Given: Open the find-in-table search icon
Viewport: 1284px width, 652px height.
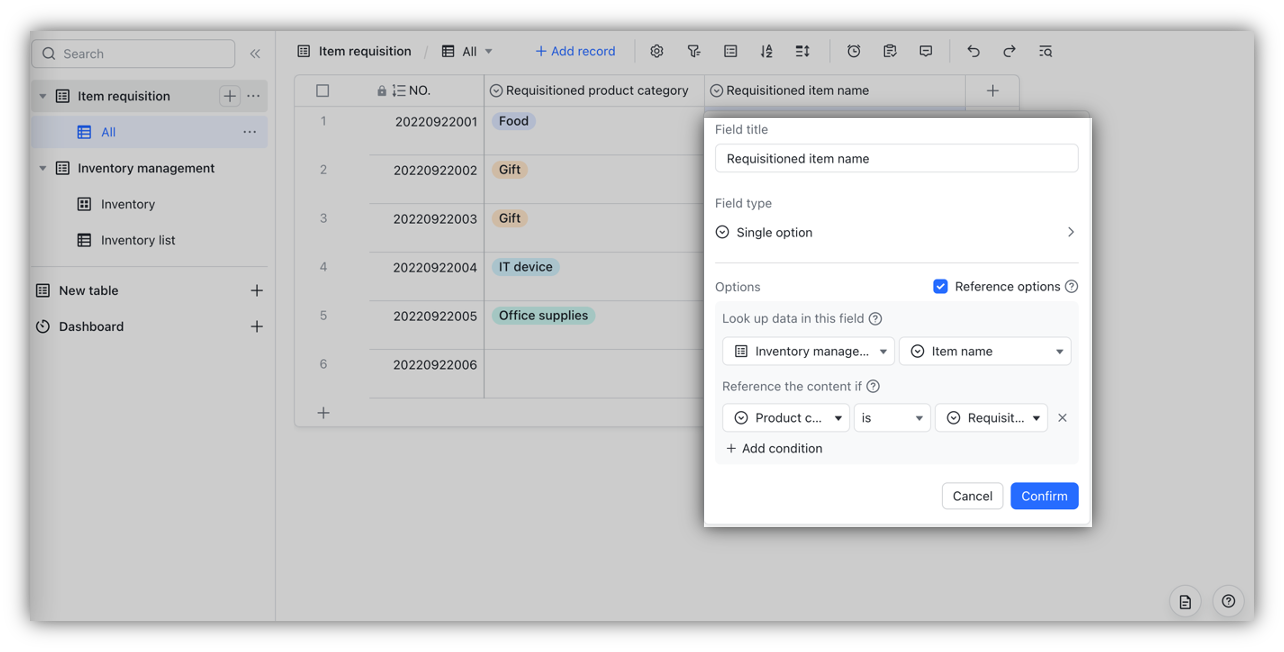Looking at the screenshot, I should tap(1045, 50).
